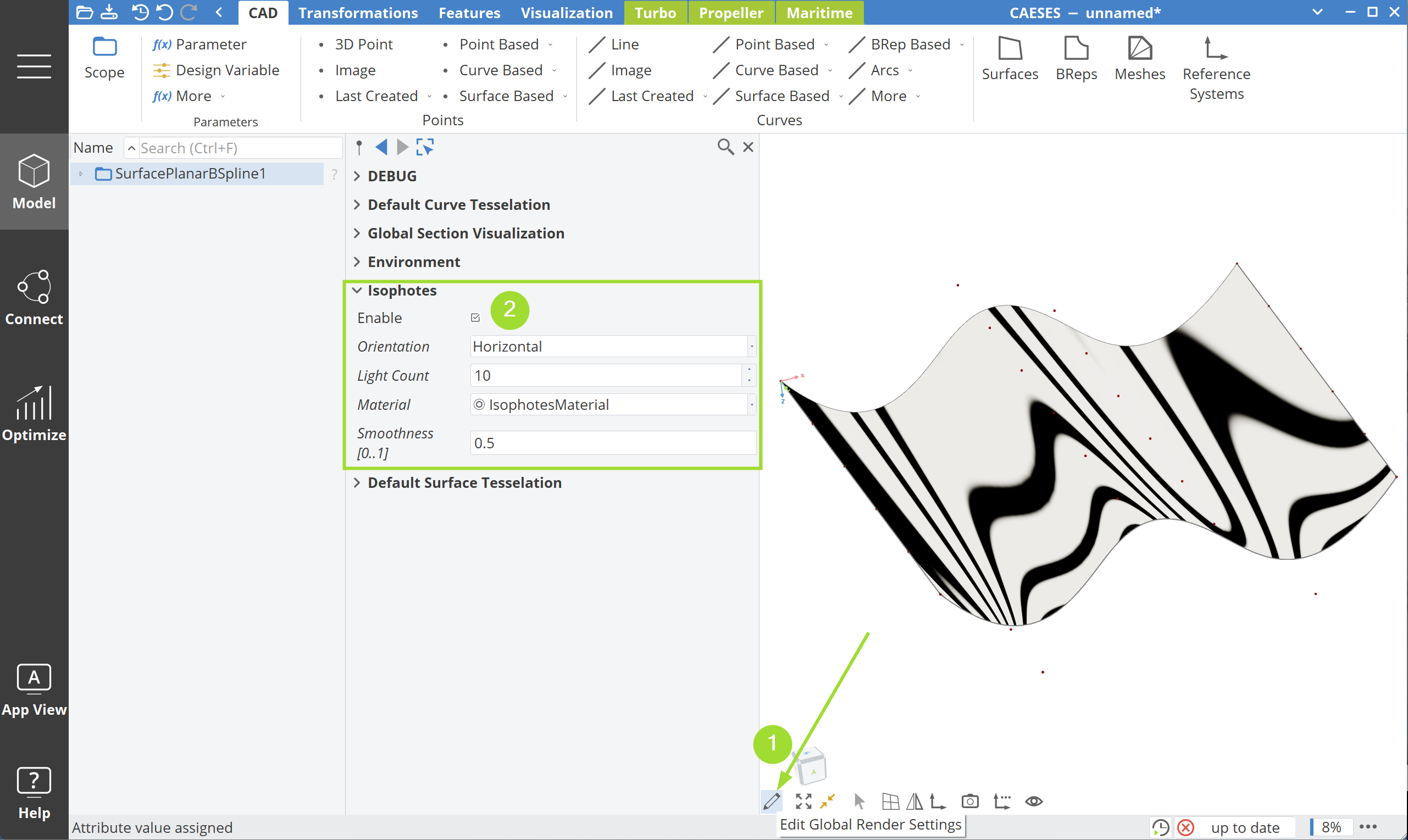Click the history restore icon in title bar
The image size is (1408, 840).
click(140, 12)
